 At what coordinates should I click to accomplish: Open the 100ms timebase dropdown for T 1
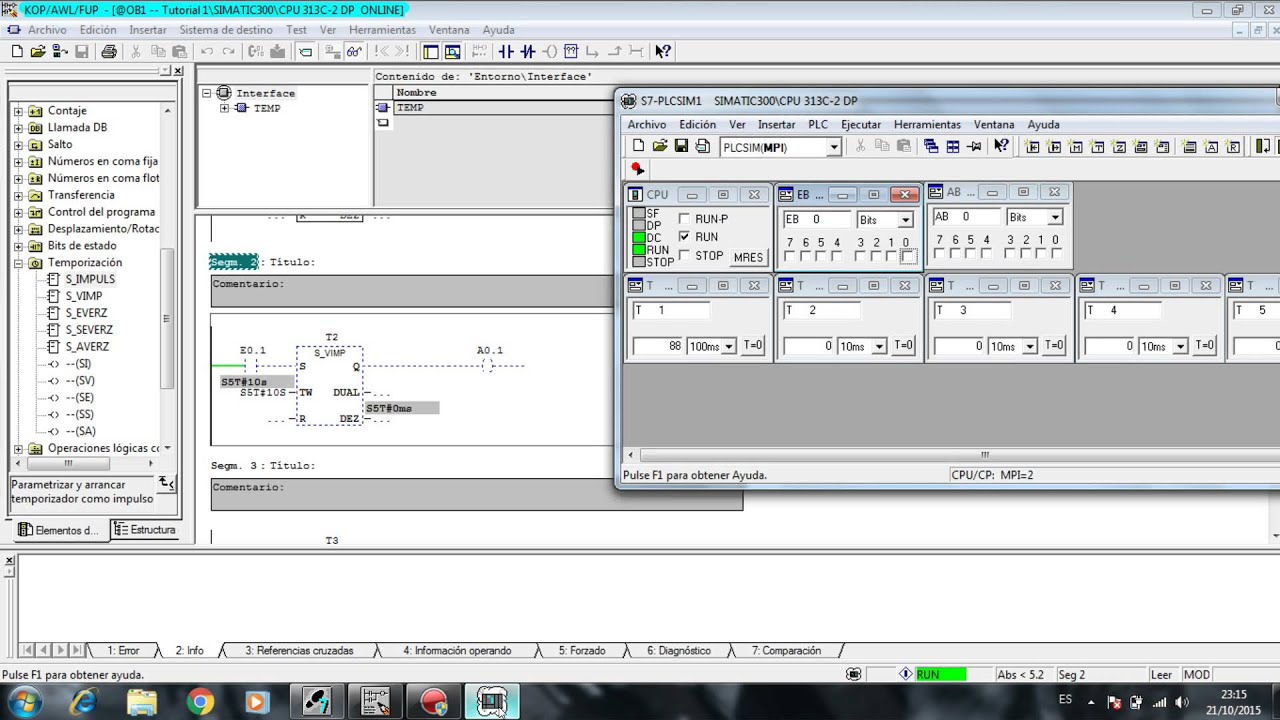point(728,346)
